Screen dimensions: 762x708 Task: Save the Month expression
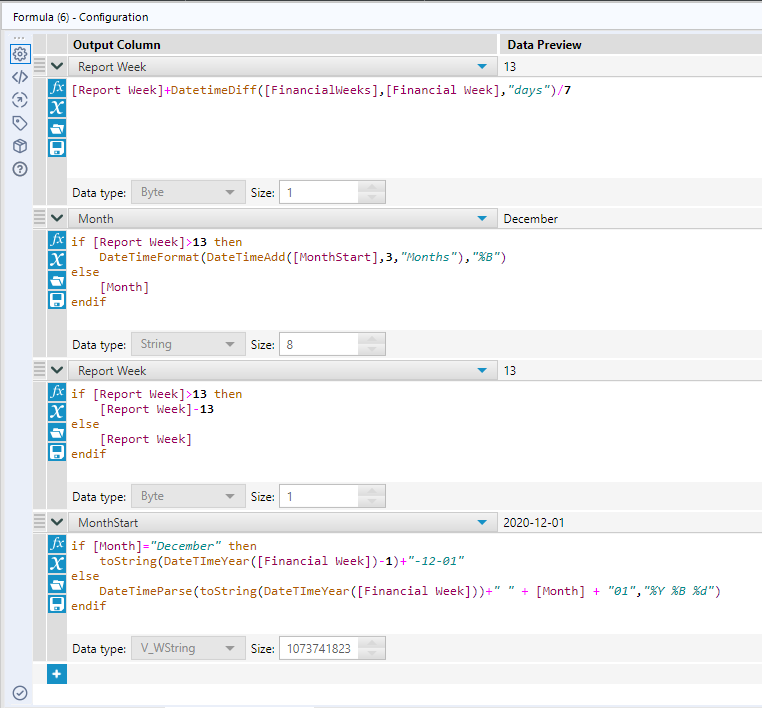pyautogui.click(x=57, y=300)
